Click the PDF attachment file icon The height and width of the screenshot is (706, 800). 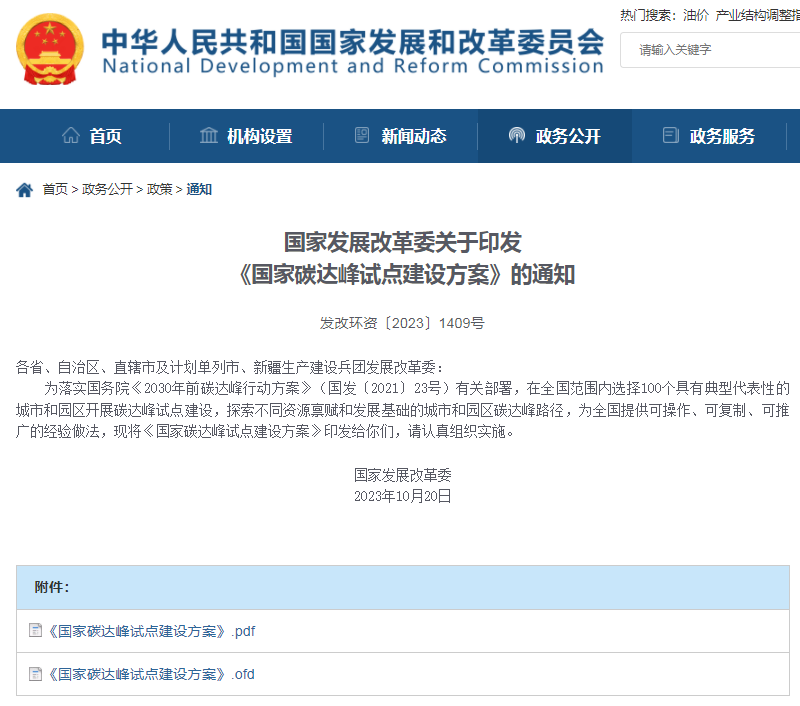[36, 631]
